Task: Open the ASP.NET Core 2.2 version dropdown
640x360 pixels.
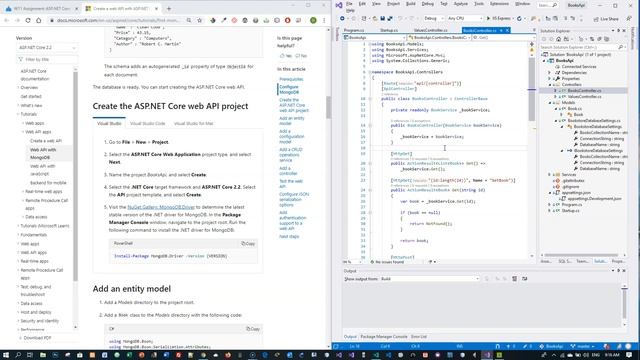Action: 47,48
